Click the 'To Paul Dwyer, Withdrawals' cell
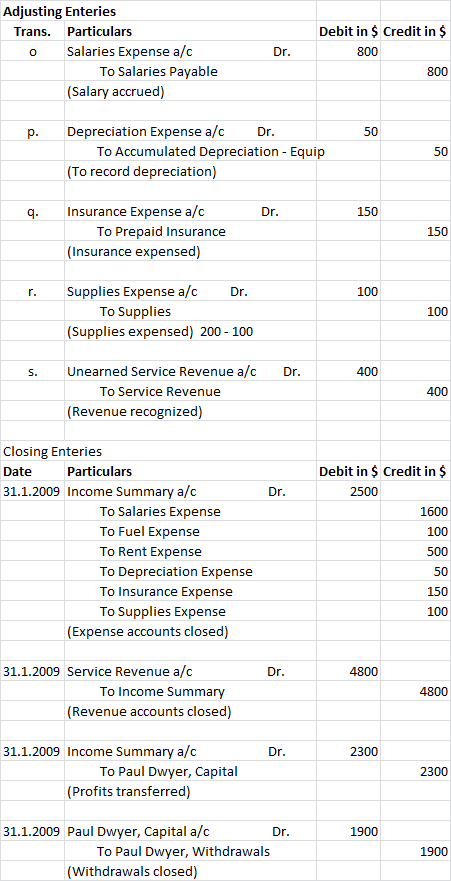 tap(190, 852)
